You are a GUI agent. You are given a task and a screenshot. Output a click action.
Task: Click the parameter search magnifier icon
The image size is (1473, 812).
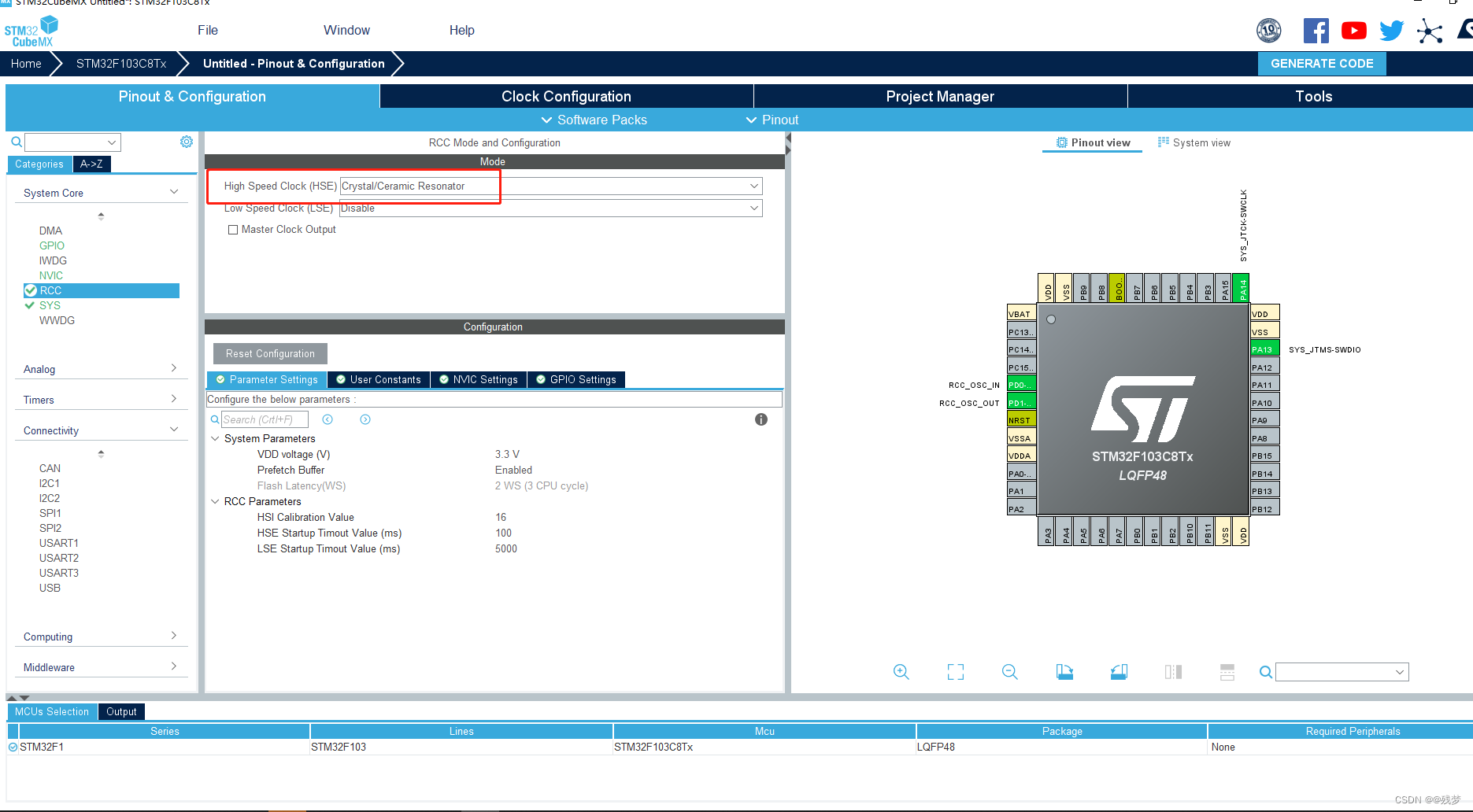(215, 420)
